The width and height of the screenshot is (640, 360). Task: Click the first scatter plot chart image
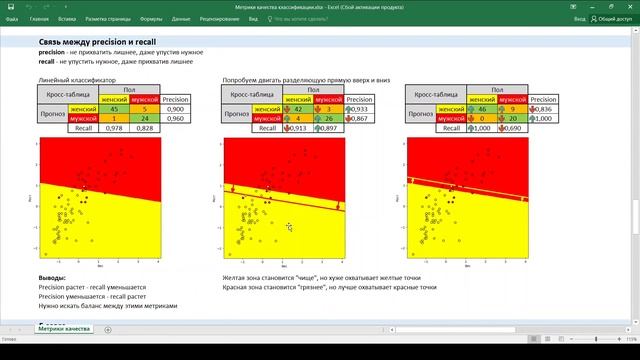[96, 202]
